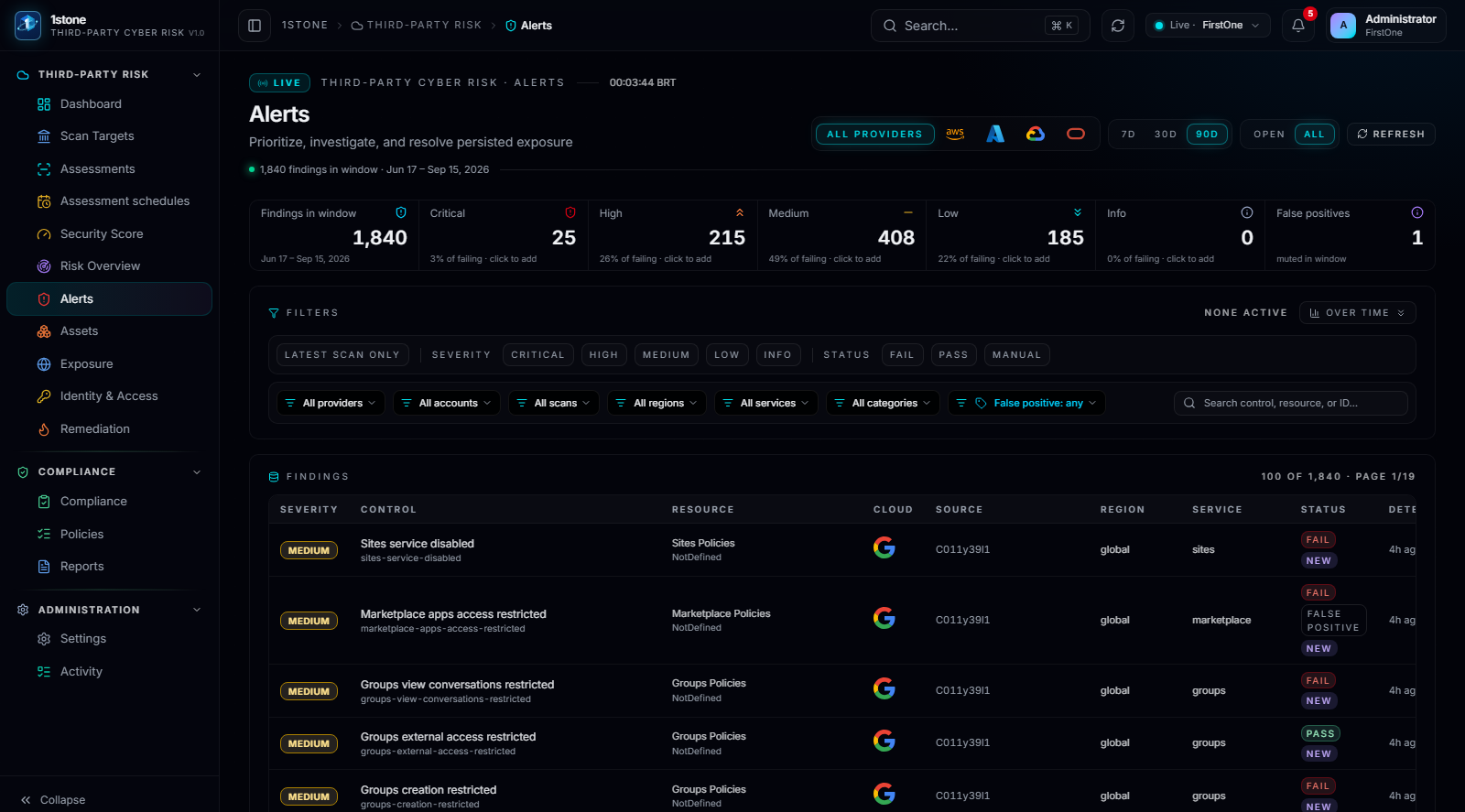Click the sync refresh icon in top bar

coord(1118,26)
